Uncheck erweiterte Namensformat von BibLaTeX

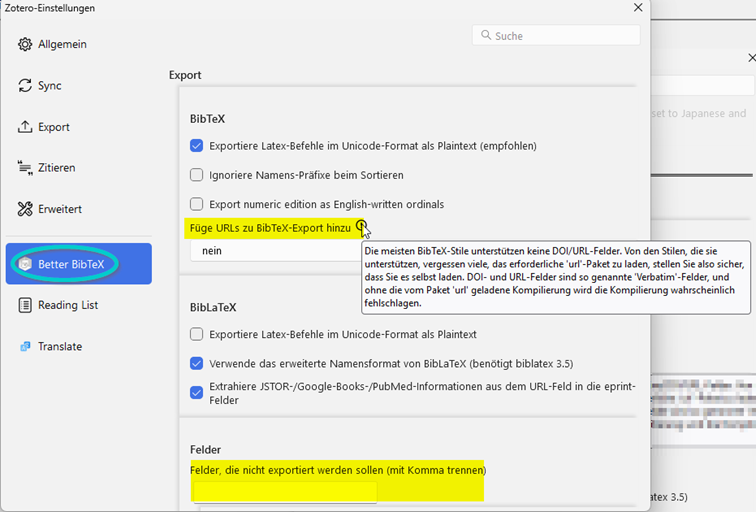(196, 364)
